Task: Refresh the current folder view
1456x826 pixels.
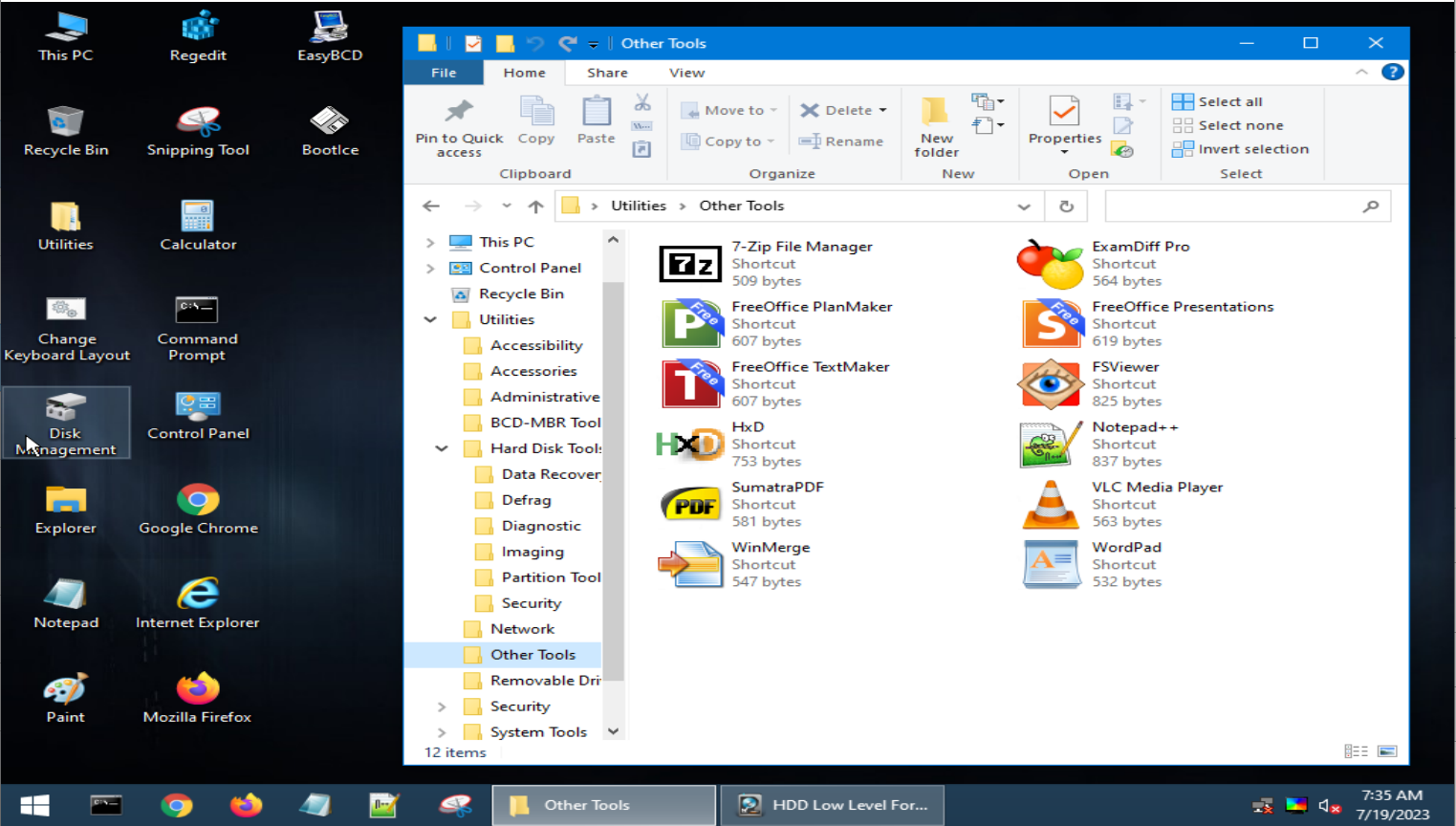Action: click(x=1066, y=206)
